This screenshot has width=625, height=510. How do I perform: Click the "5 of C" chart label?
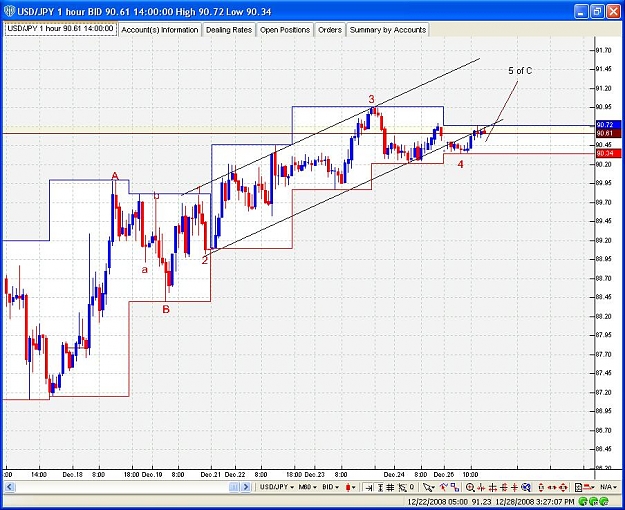click(520, 71)
